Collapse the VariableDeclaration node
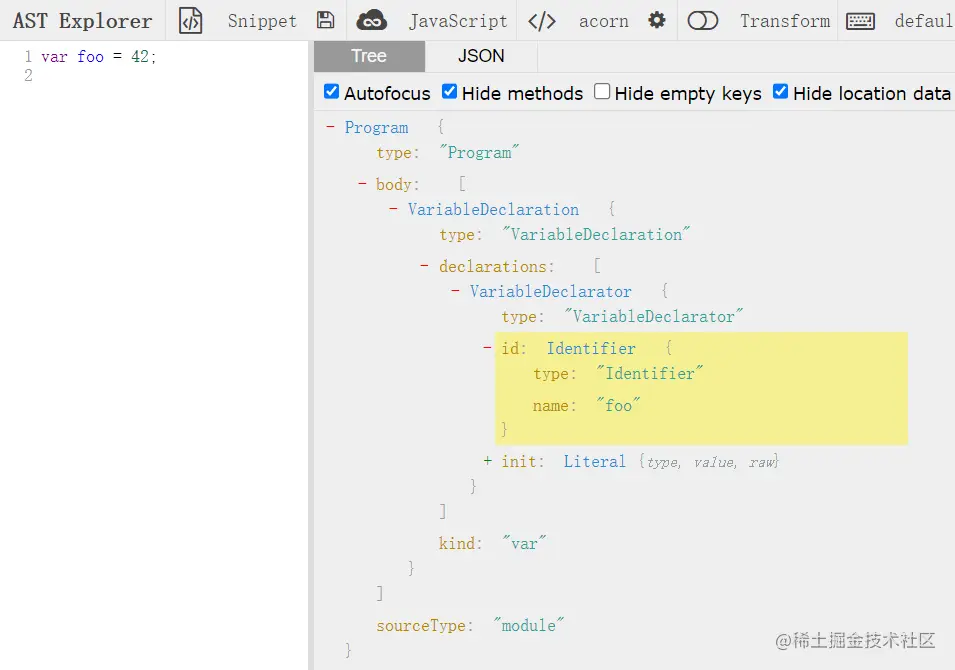 click(x=393, y=208)
